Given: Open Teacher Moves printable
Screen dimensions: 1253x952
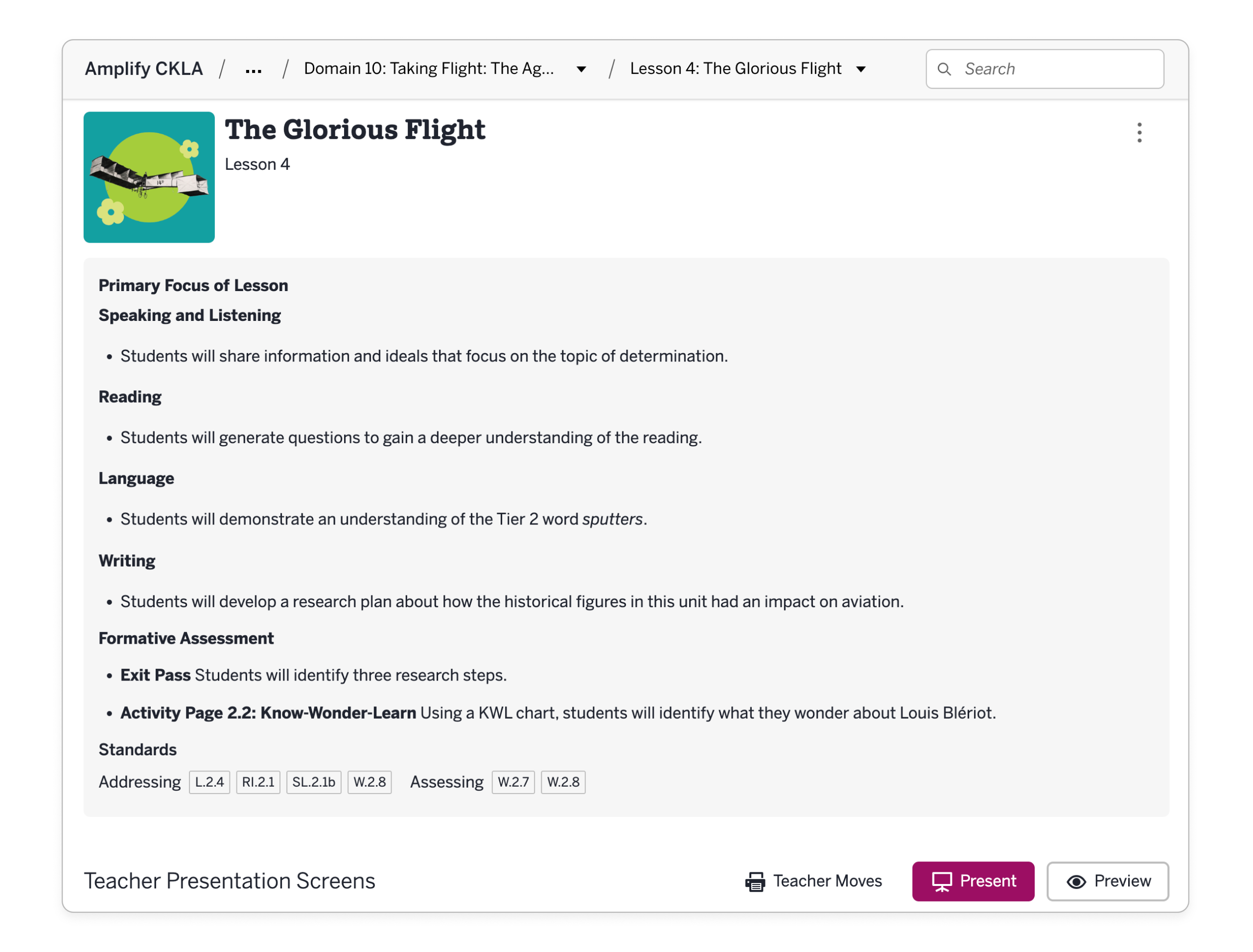Looking at the screenshot, I should click(x=813, y=881).
